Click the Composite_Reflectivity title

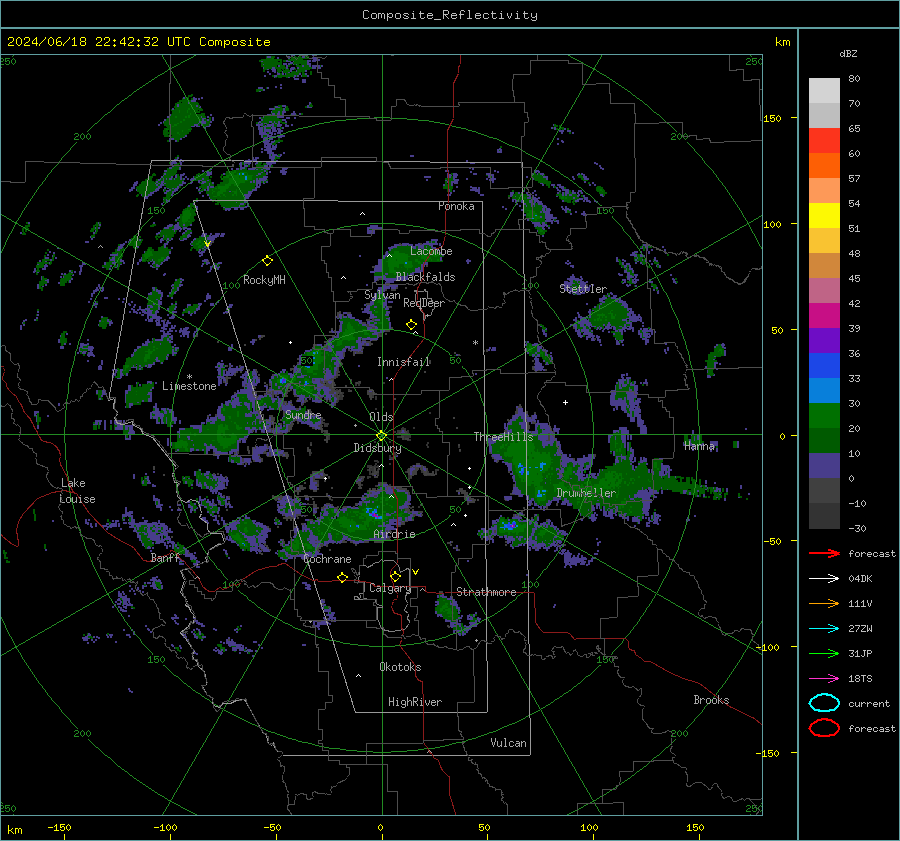click(450, 15)
